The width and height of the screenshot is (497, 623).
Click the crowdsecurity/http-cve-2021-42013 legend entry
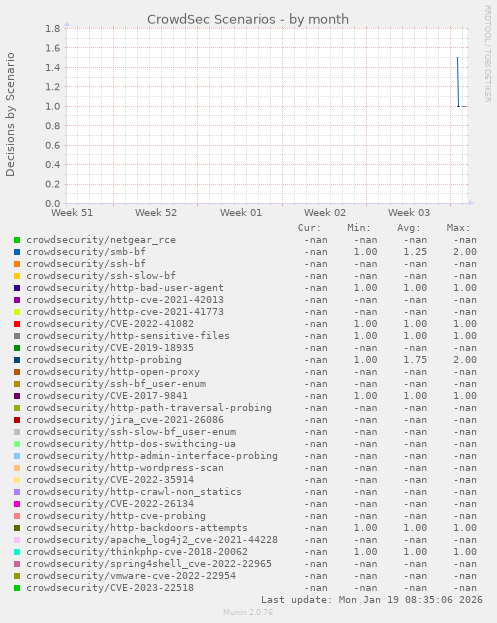(x=125, y=300)
